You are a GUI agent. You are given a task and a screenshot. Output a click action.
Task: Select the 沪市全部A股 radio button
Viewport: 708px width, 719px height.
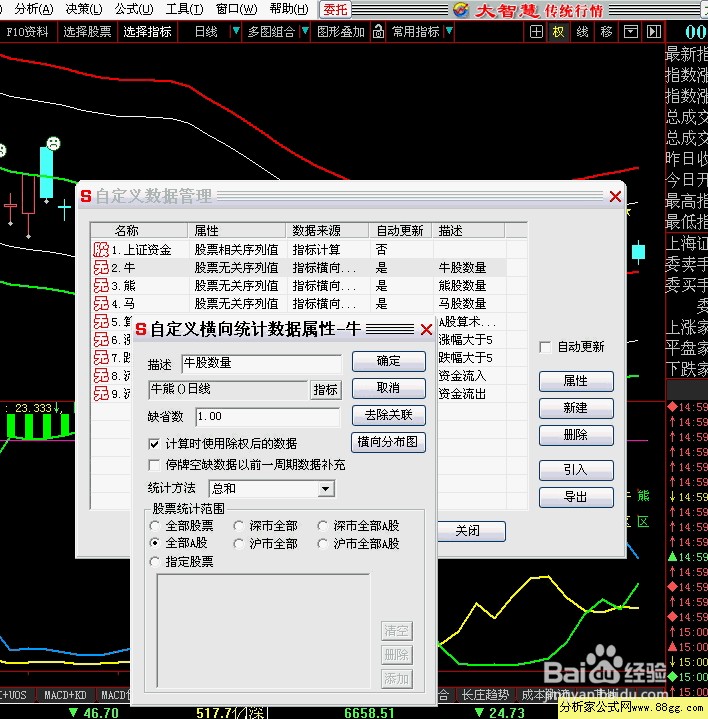(x=323, y=544)
